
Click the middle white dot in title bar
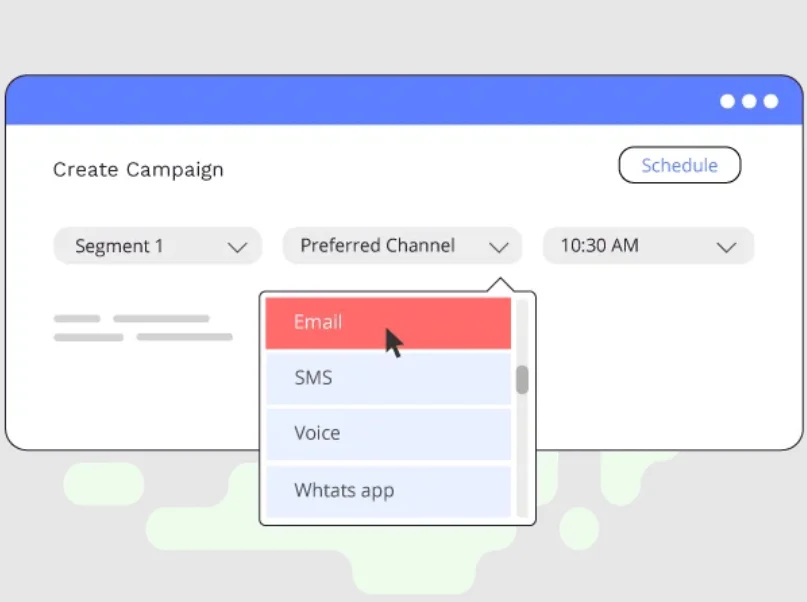pyautogui.click(x=749, y=101)
